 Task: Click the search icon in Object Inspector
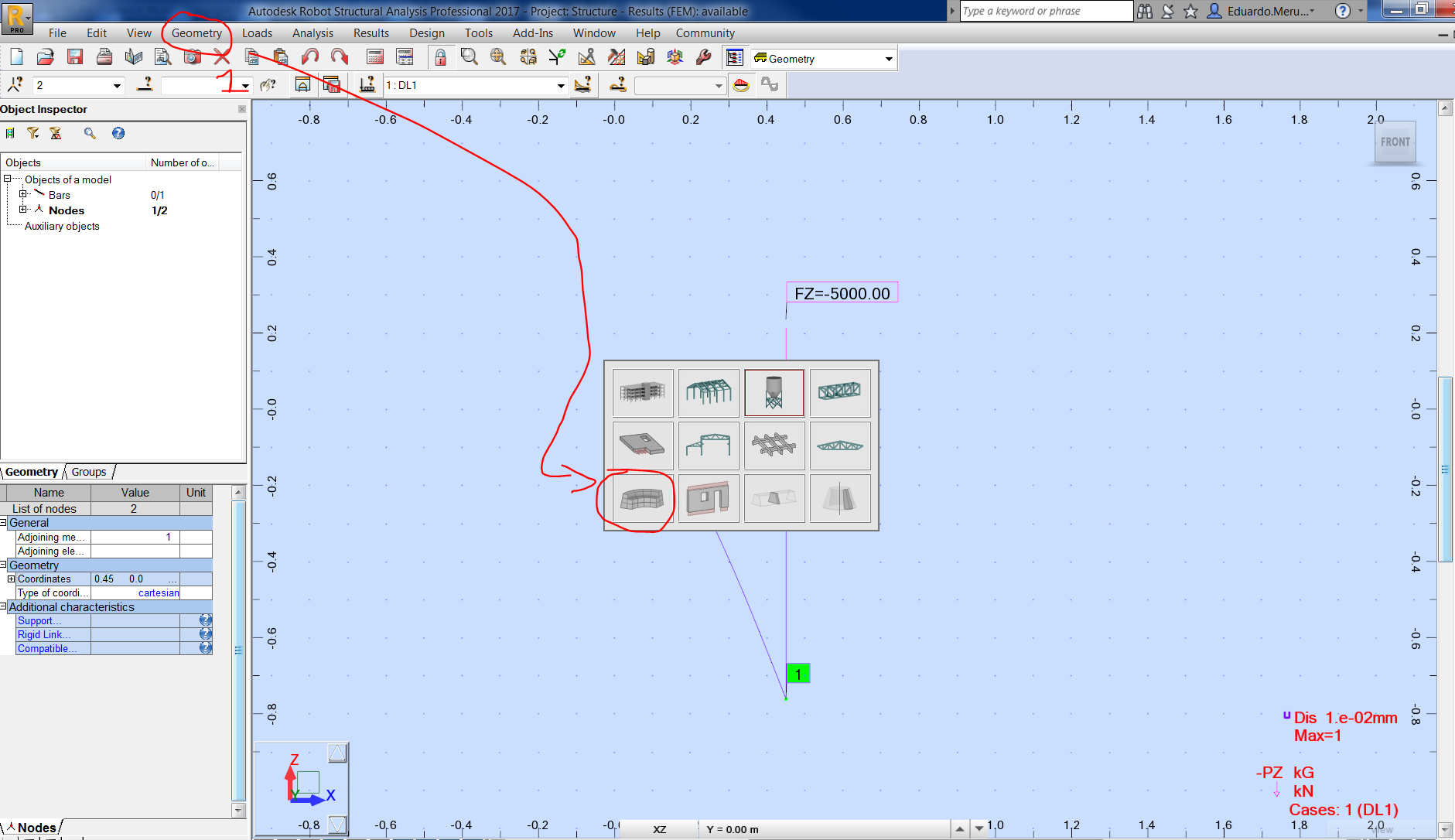89,133
